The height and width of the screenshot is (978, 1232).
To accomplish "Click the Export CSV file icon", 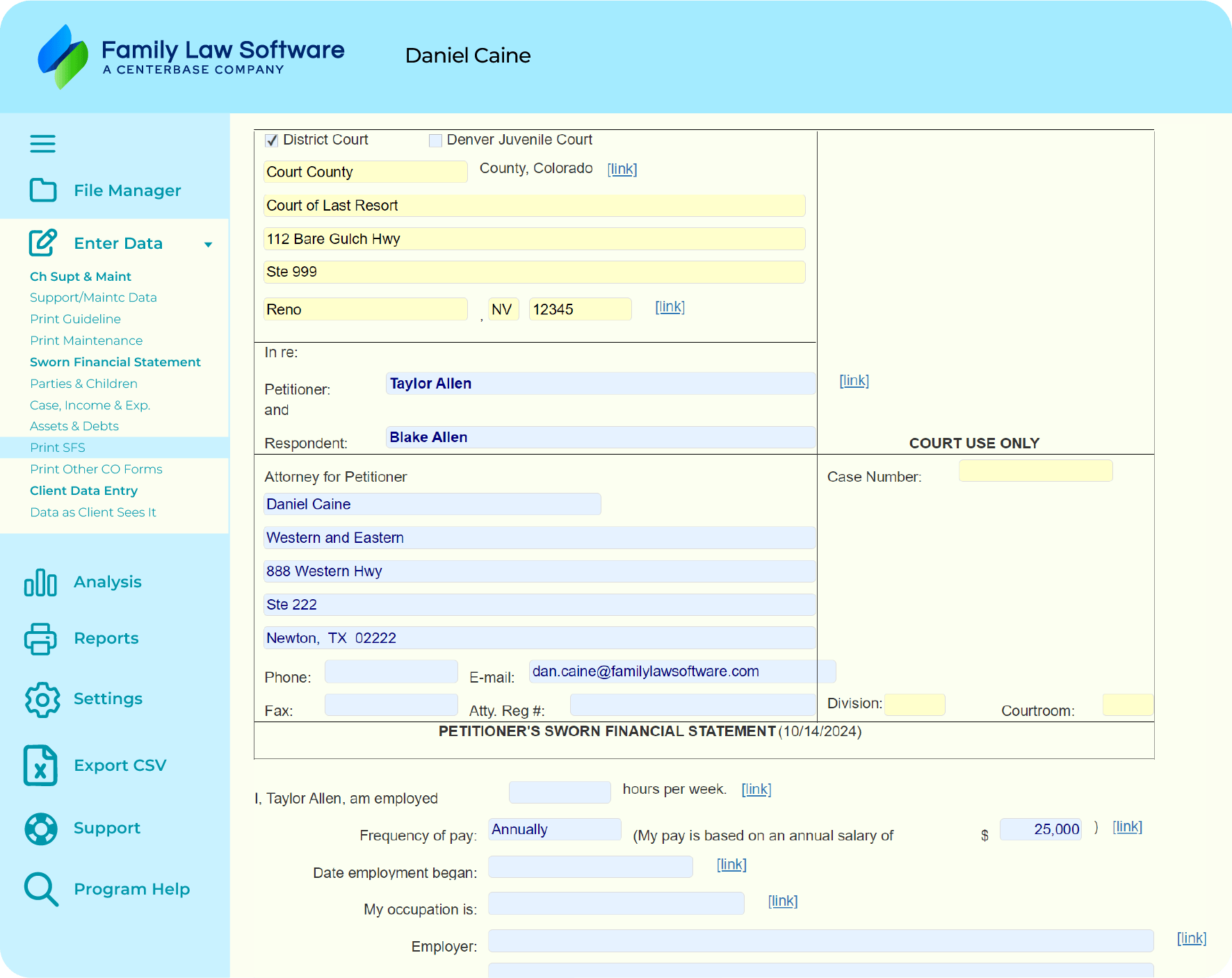I will (x=40, y=765).
